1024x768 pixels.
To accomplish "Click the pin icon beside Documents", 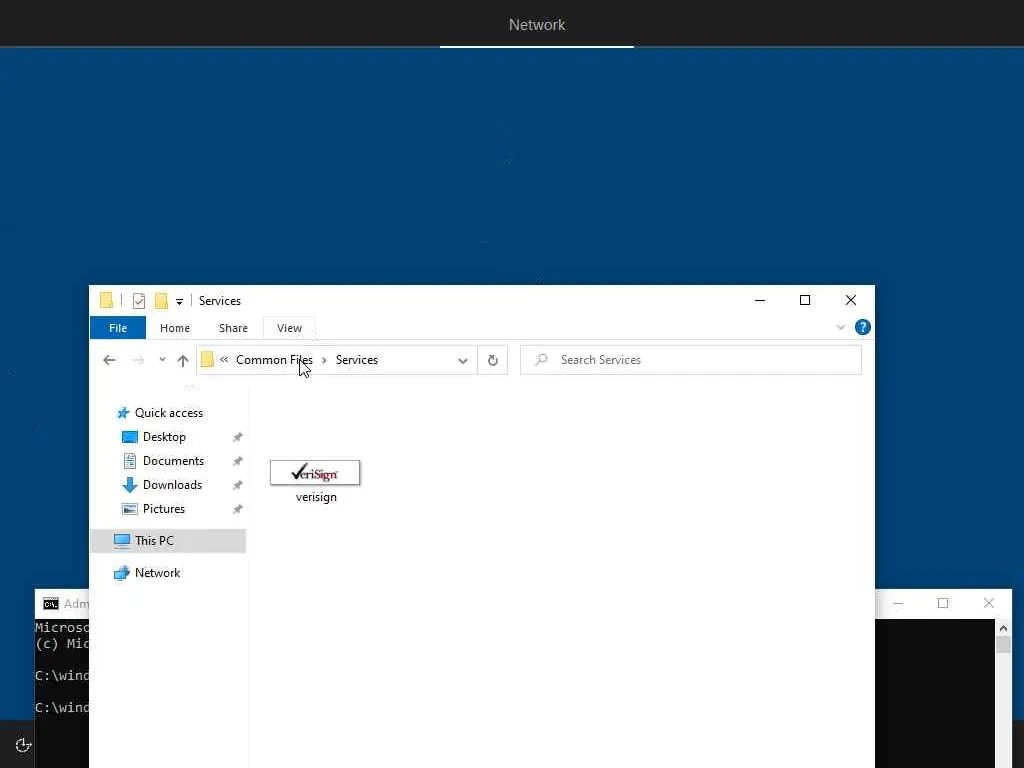I will (238, 461).
